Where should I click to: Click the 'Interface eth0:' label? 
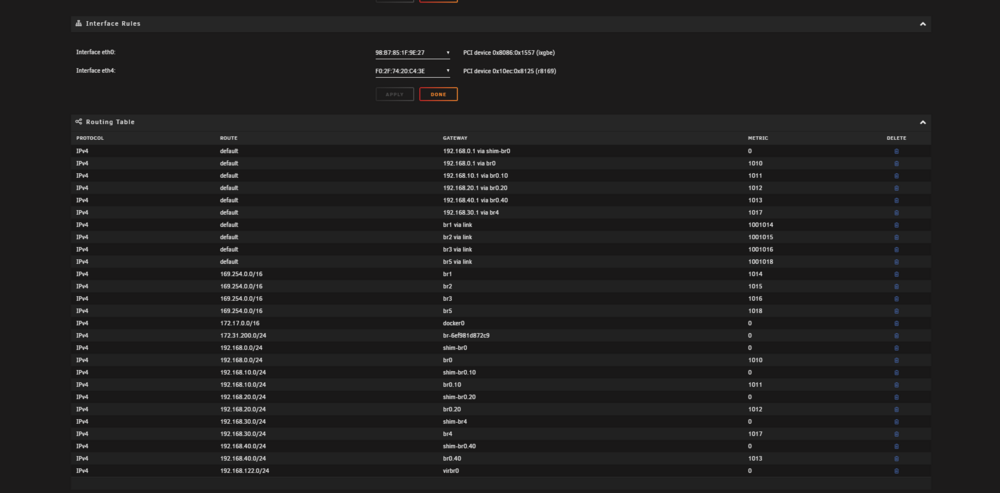(x=96, y=52)
